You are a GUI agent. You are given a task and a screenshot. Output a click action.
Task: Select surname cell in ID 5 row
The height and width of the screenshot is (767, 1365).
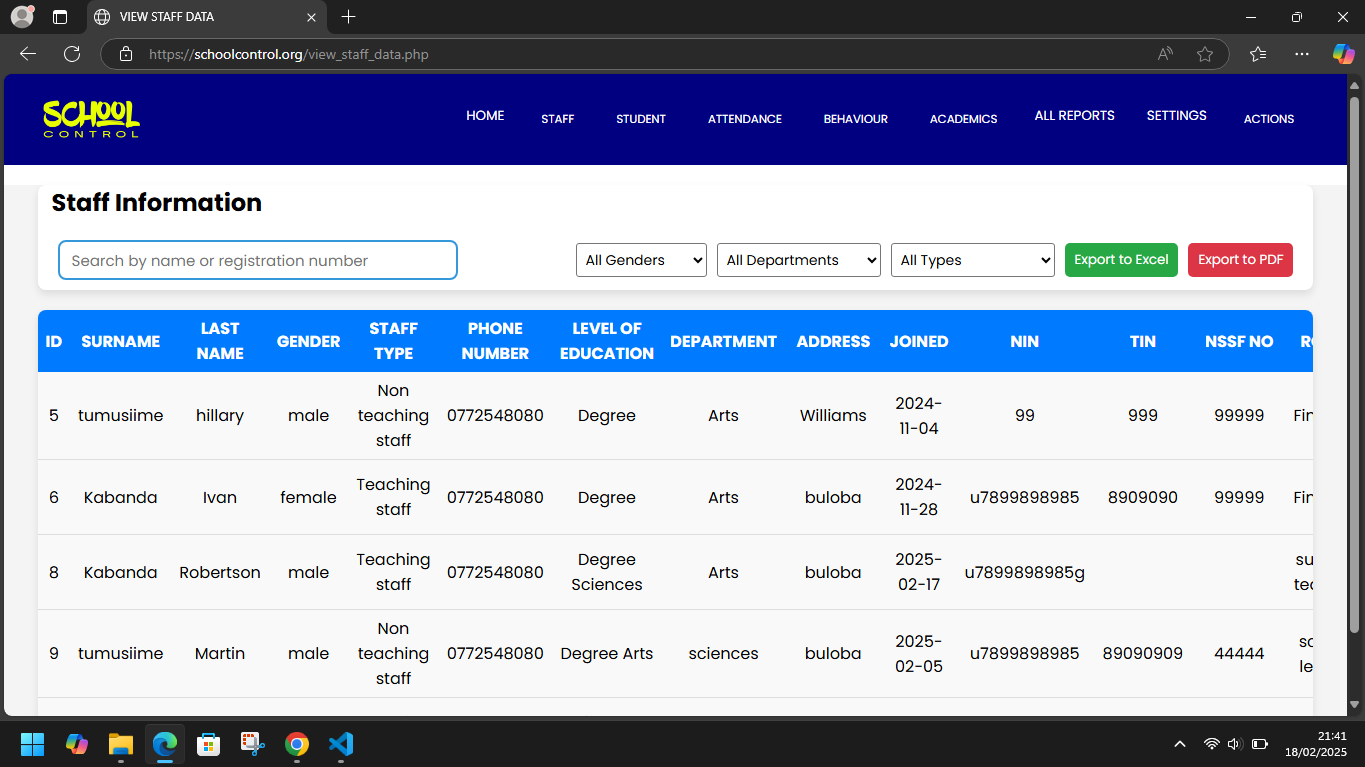tap(121, 415)
